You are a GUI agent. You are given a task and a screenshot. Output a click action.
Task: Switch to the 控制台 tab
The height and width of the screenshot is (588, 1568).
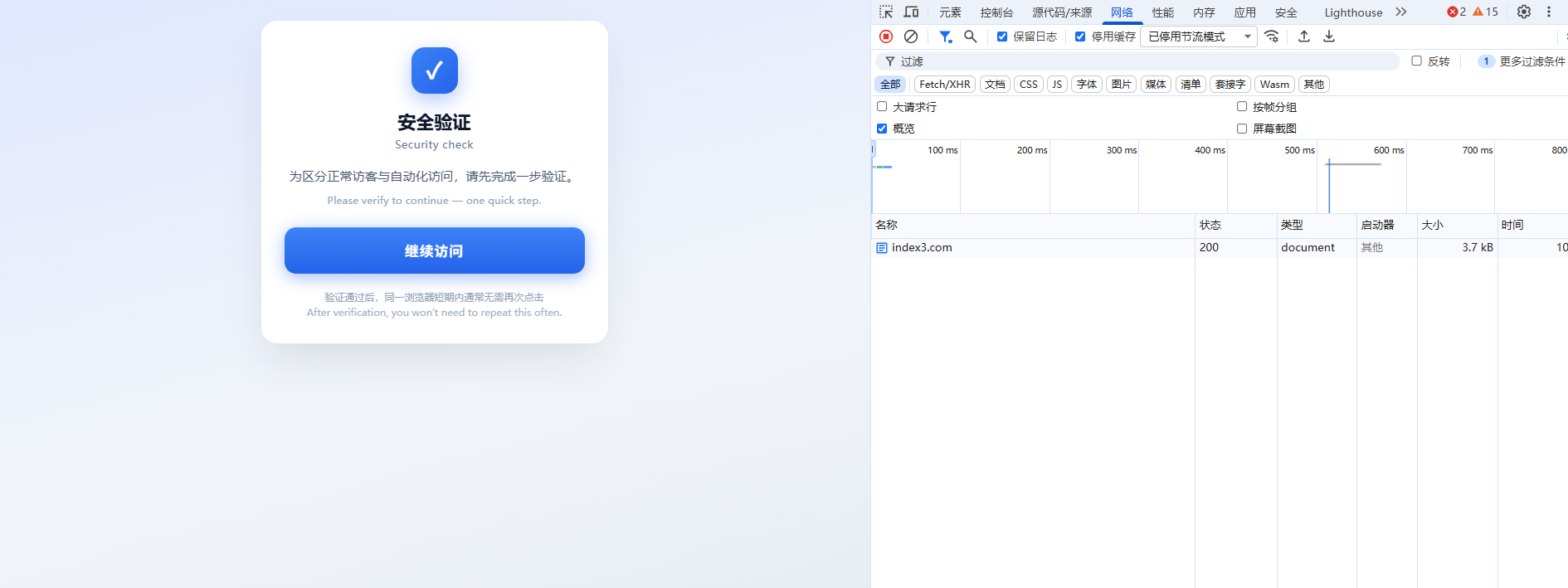pyautogui.click(x=996, y=12)
